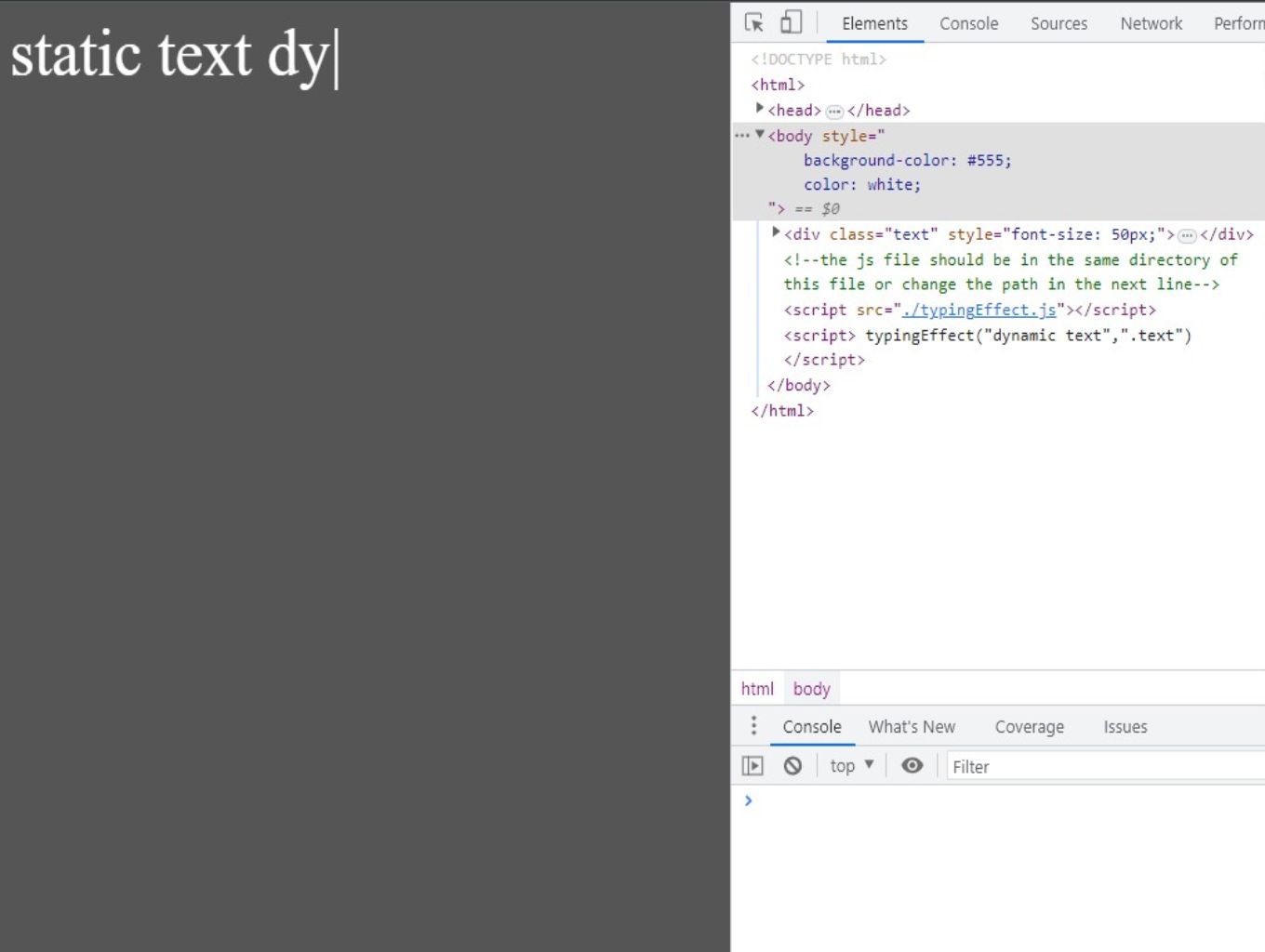
Task: Click the ellipsis badge inside the div tag
Action: 1187,236
